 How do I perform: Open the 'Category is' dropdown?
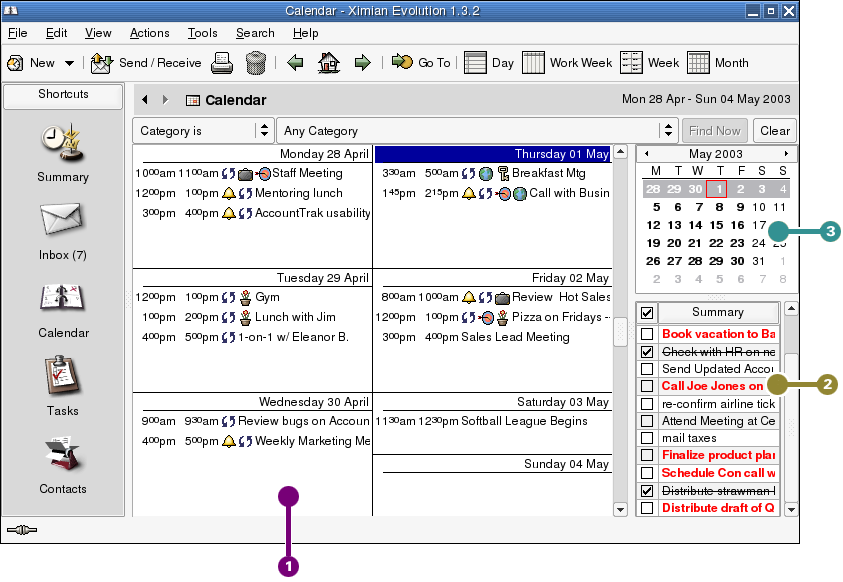203,131
